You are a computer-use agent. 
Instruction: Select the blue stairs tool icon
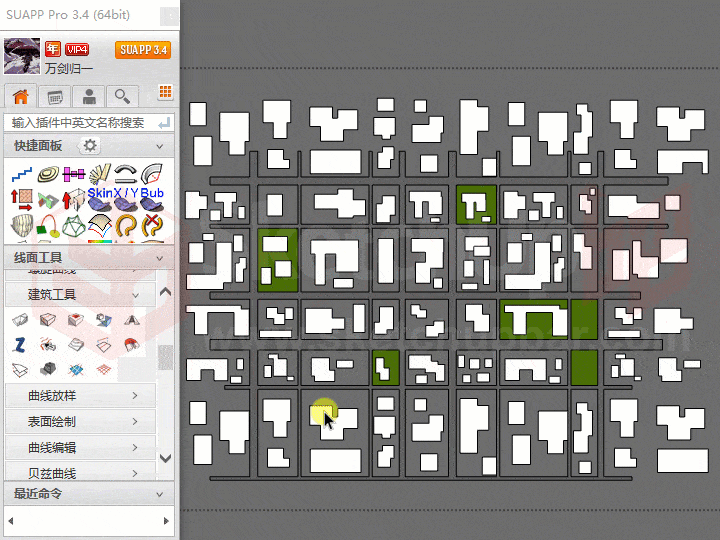(x=21, y=174)
